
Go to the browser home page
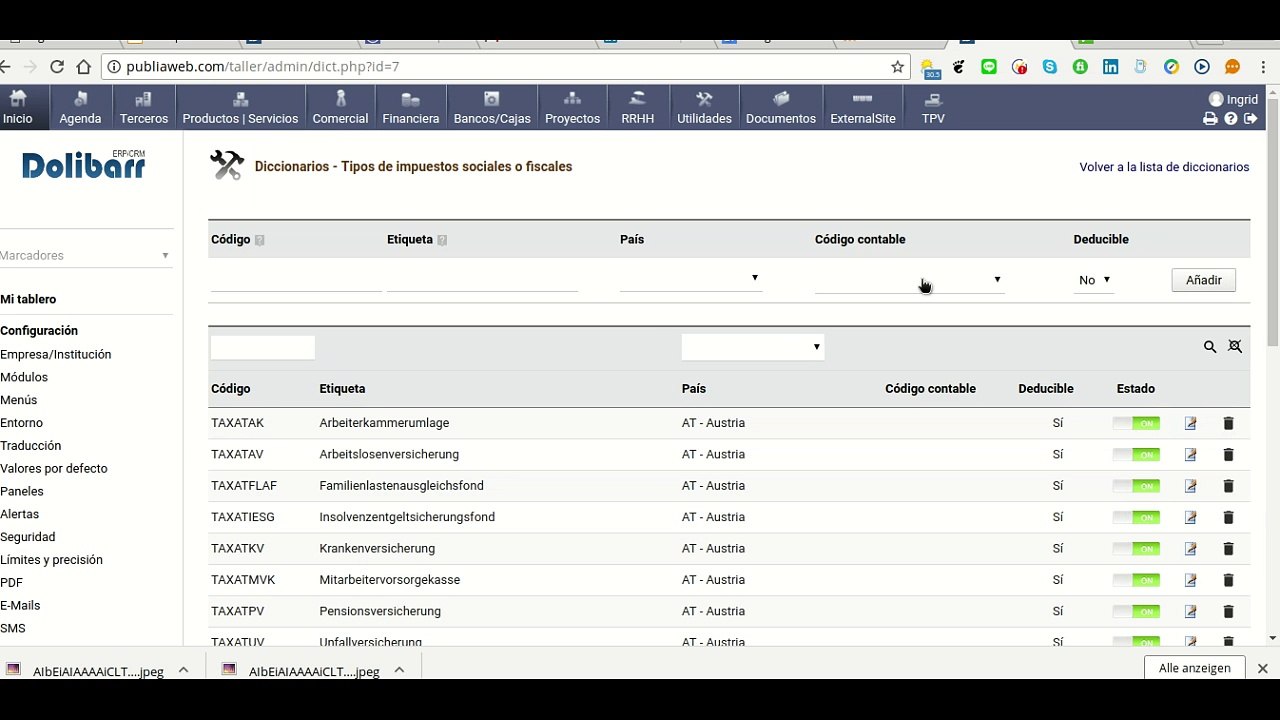84,67
